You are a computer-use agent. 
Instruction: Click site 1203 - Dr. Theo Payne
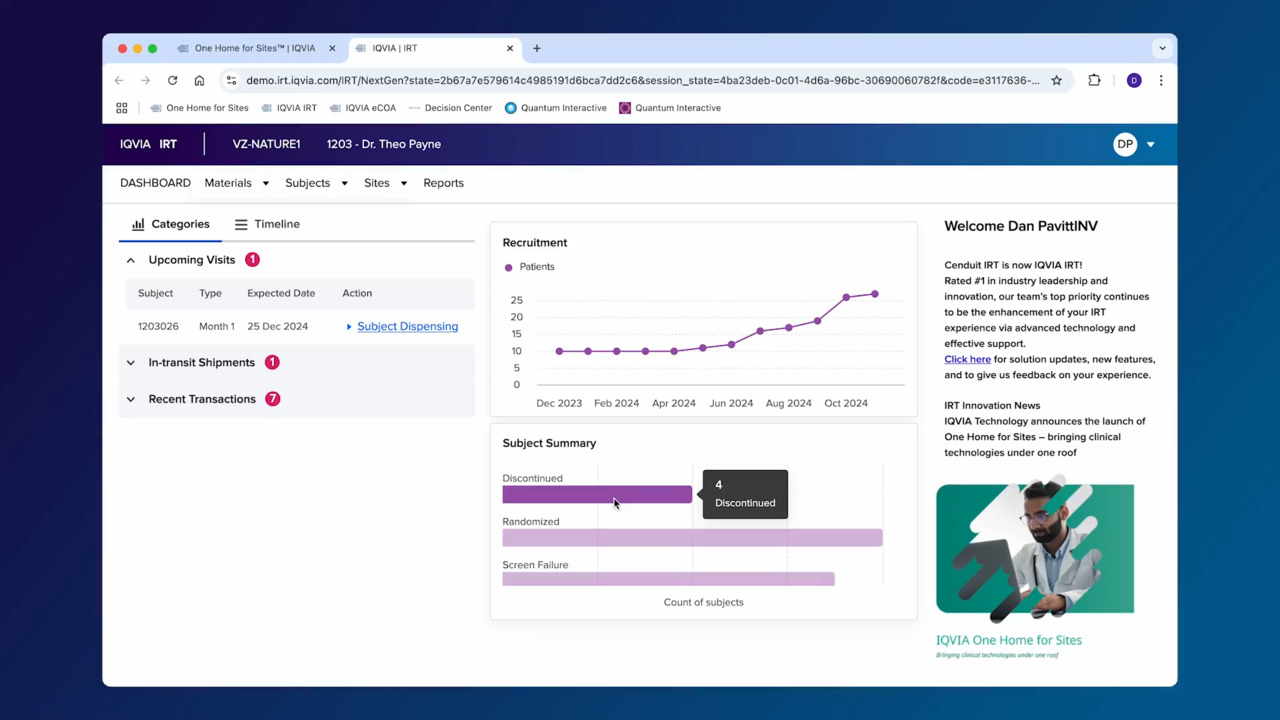tap(384, 144)
